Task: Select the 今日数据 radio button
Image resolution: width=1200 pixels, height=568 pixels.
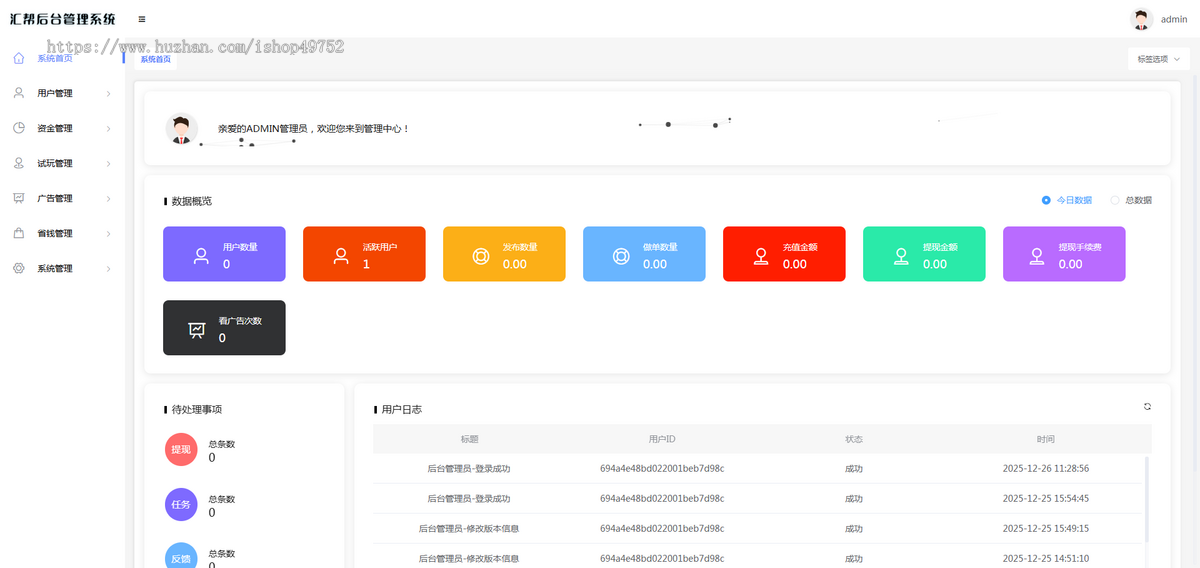Action: tap(1046, 200)
